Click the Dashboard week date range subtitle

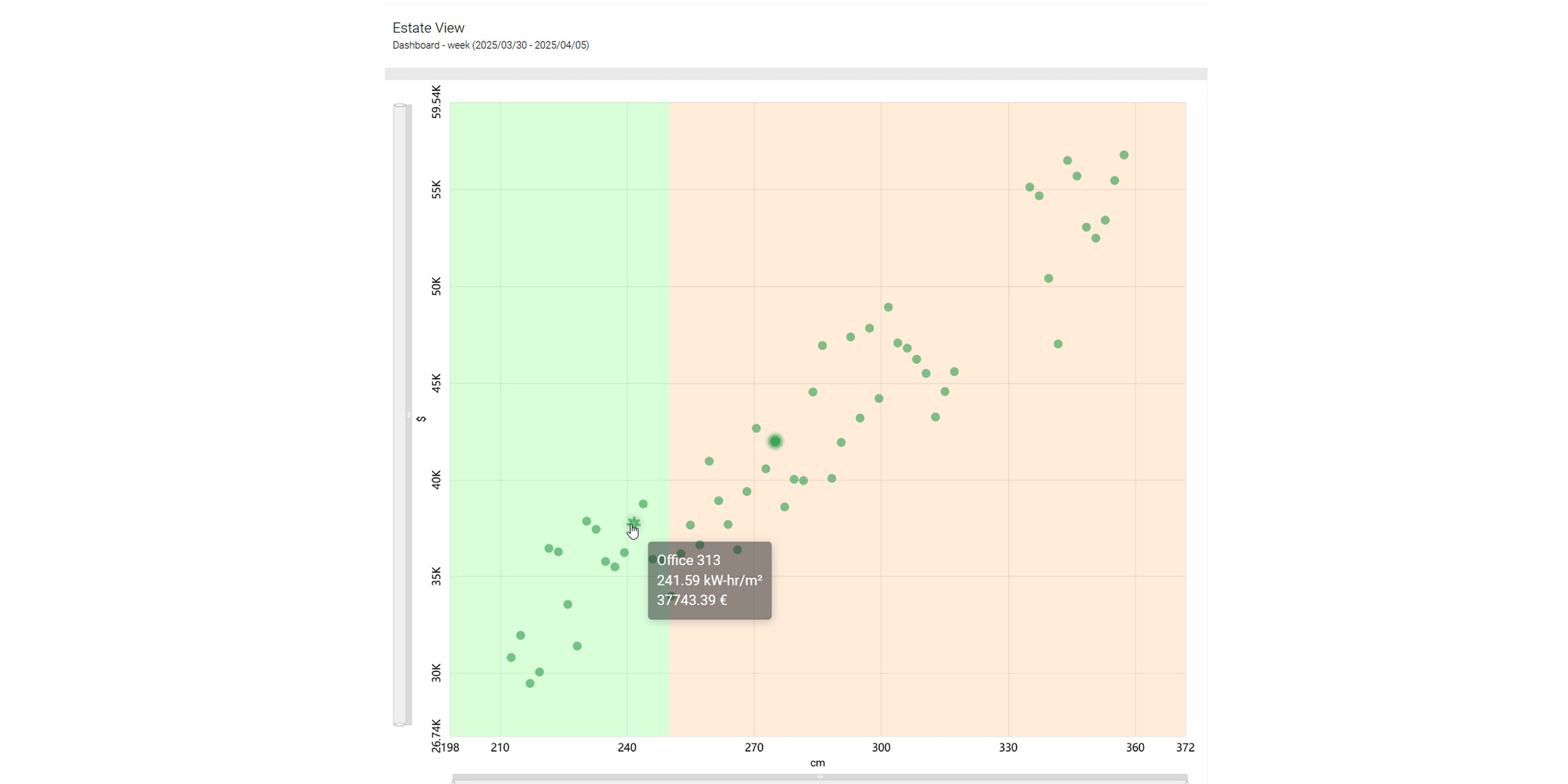point(491,45)
